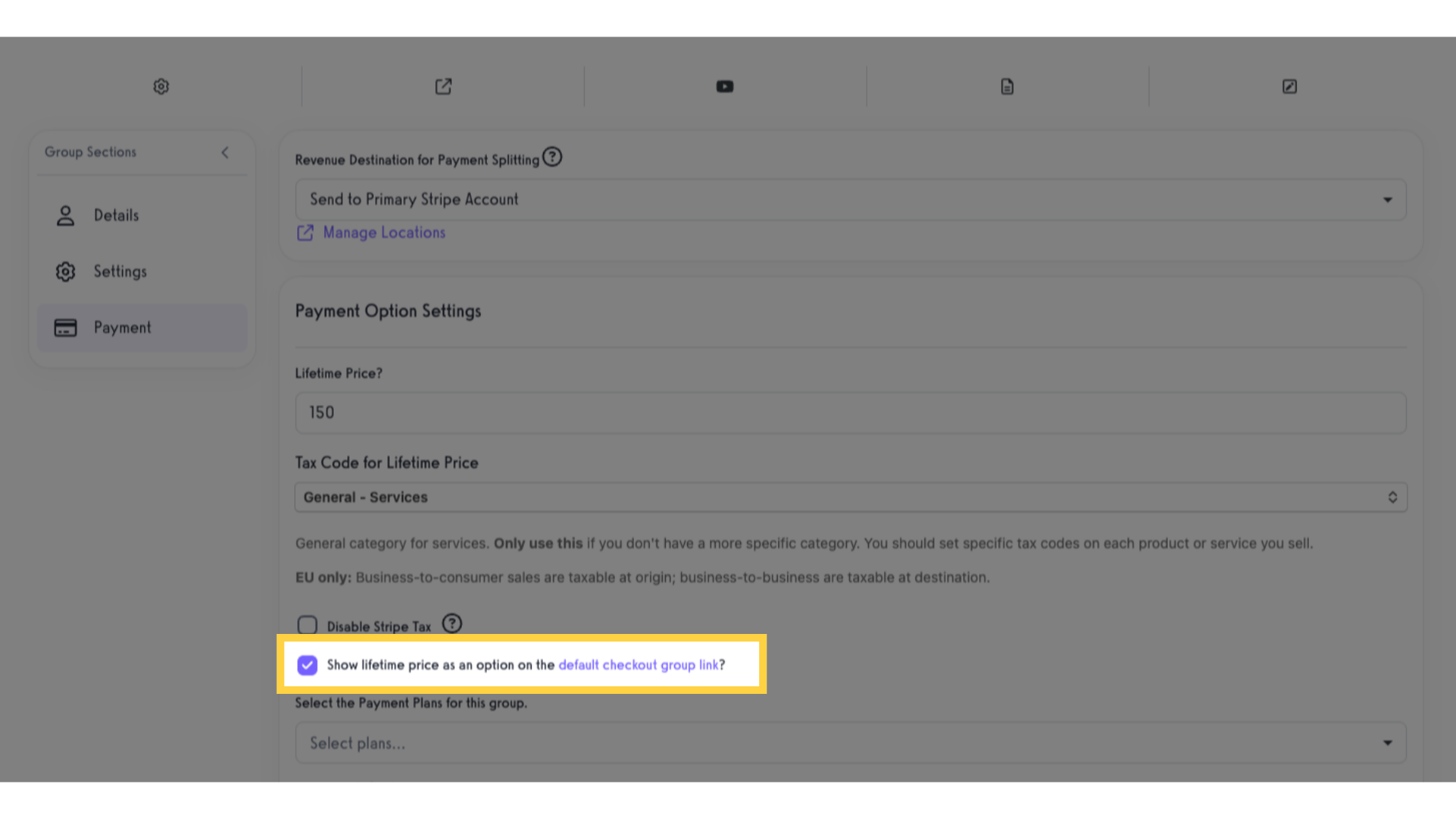The width and height of the screenshot is (1456, 819).
Task: Open the Select plans dropdown
Action: 851,743
